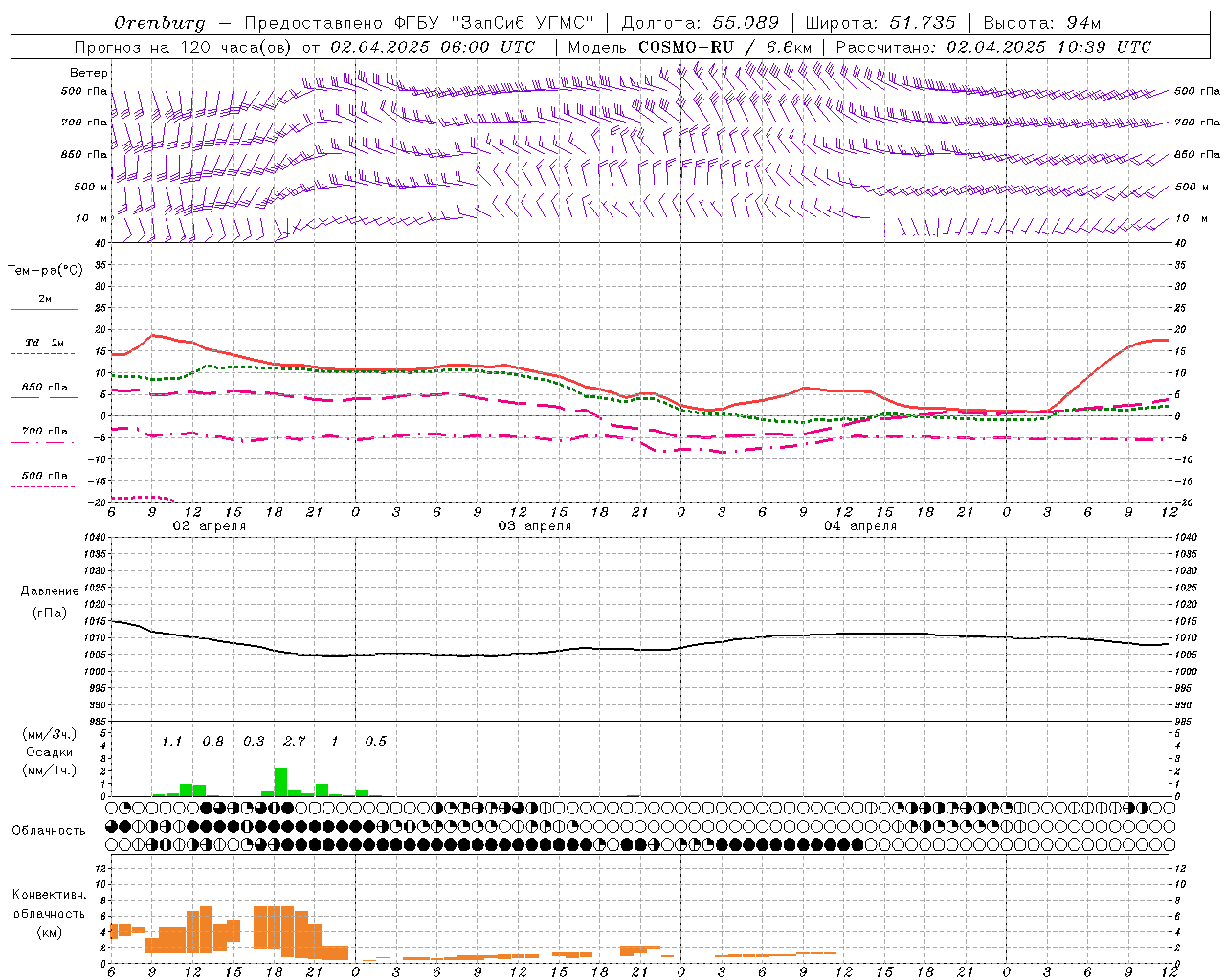Click the 0.3 precipitation total
Image resolution: width=1225 pixels, height=980 pixels.
pos(254,741)
